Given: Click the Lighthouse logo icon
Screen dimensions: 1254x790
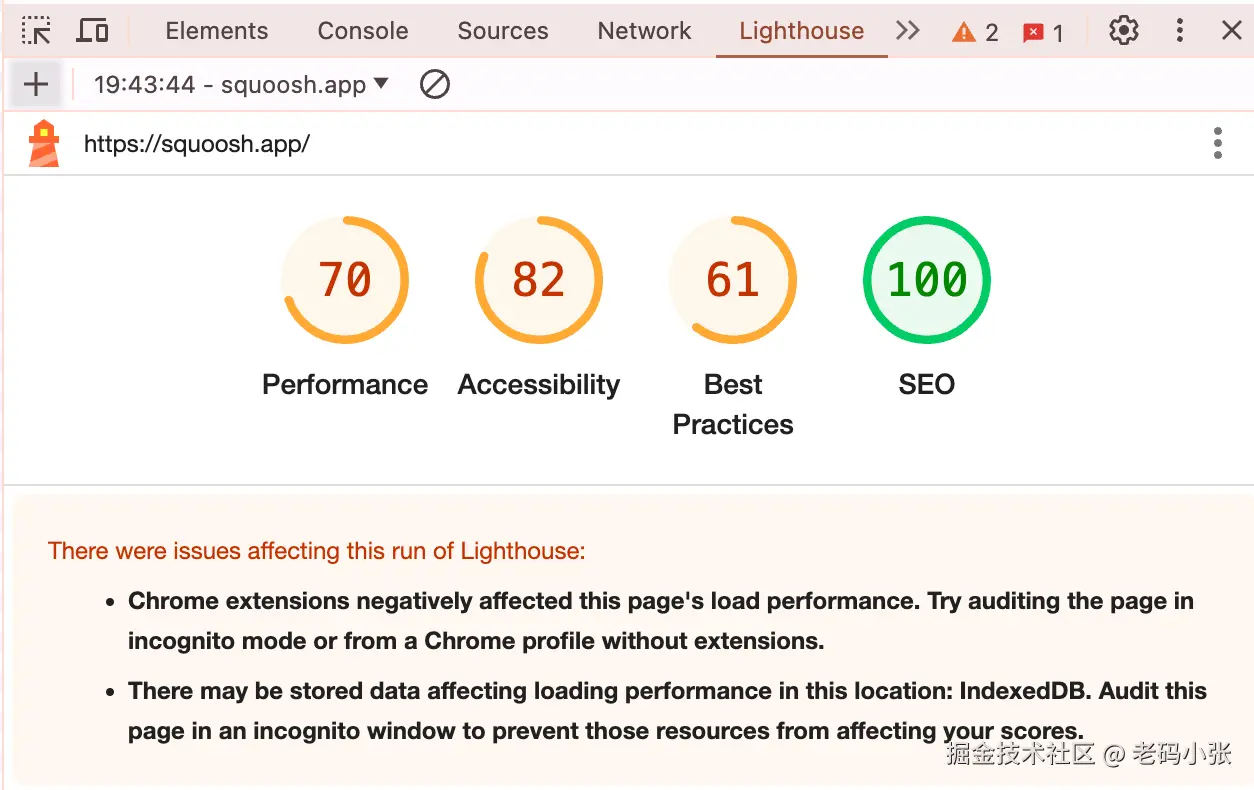Looking at the screenshot, I should click(43, 143).
